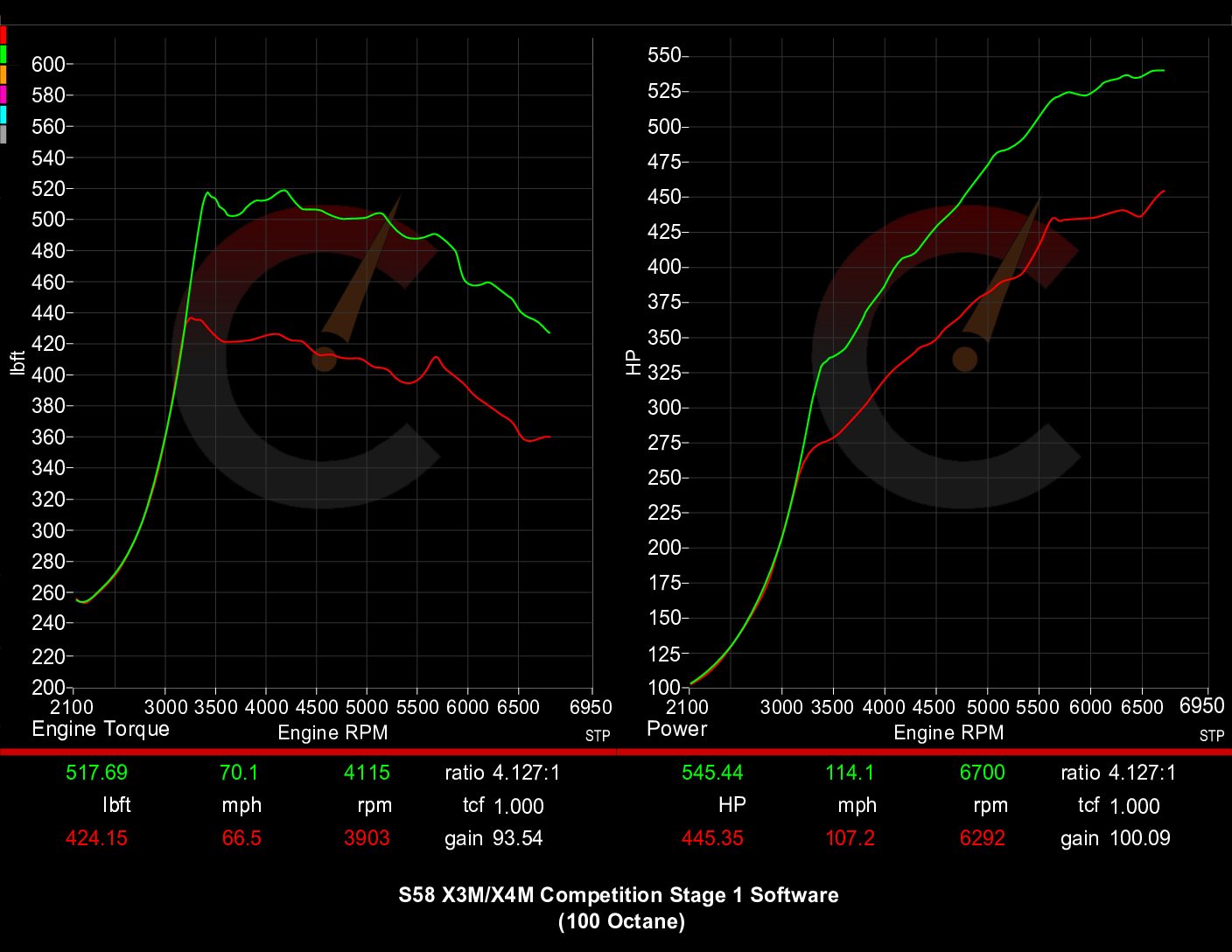This screenshot has height=952, width=1232.
Task: Click the Engine Torque graph title
Action: [101, 729]
